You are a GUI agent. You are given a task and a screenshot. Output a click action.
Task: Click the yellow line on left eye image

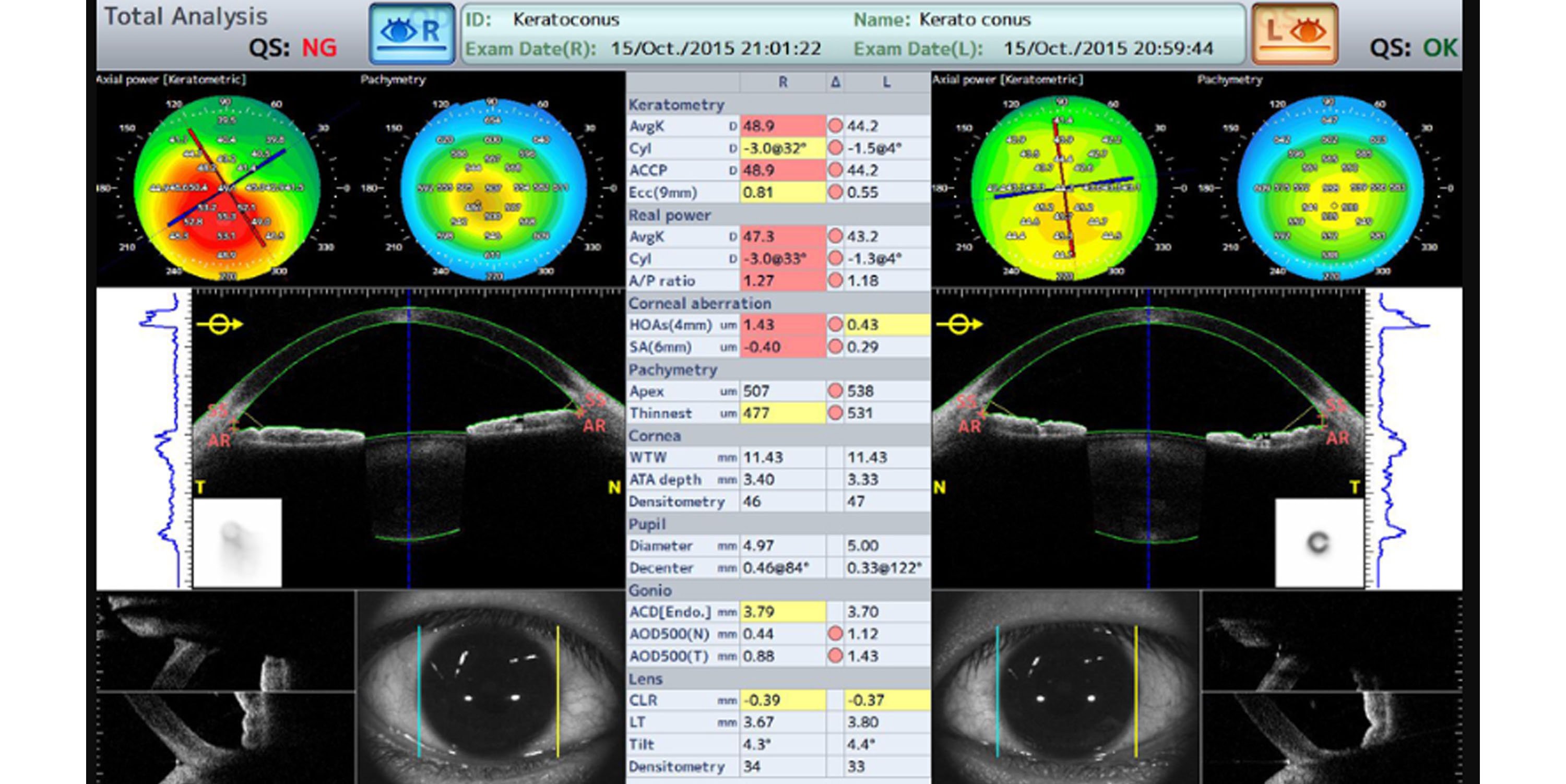1135,692
